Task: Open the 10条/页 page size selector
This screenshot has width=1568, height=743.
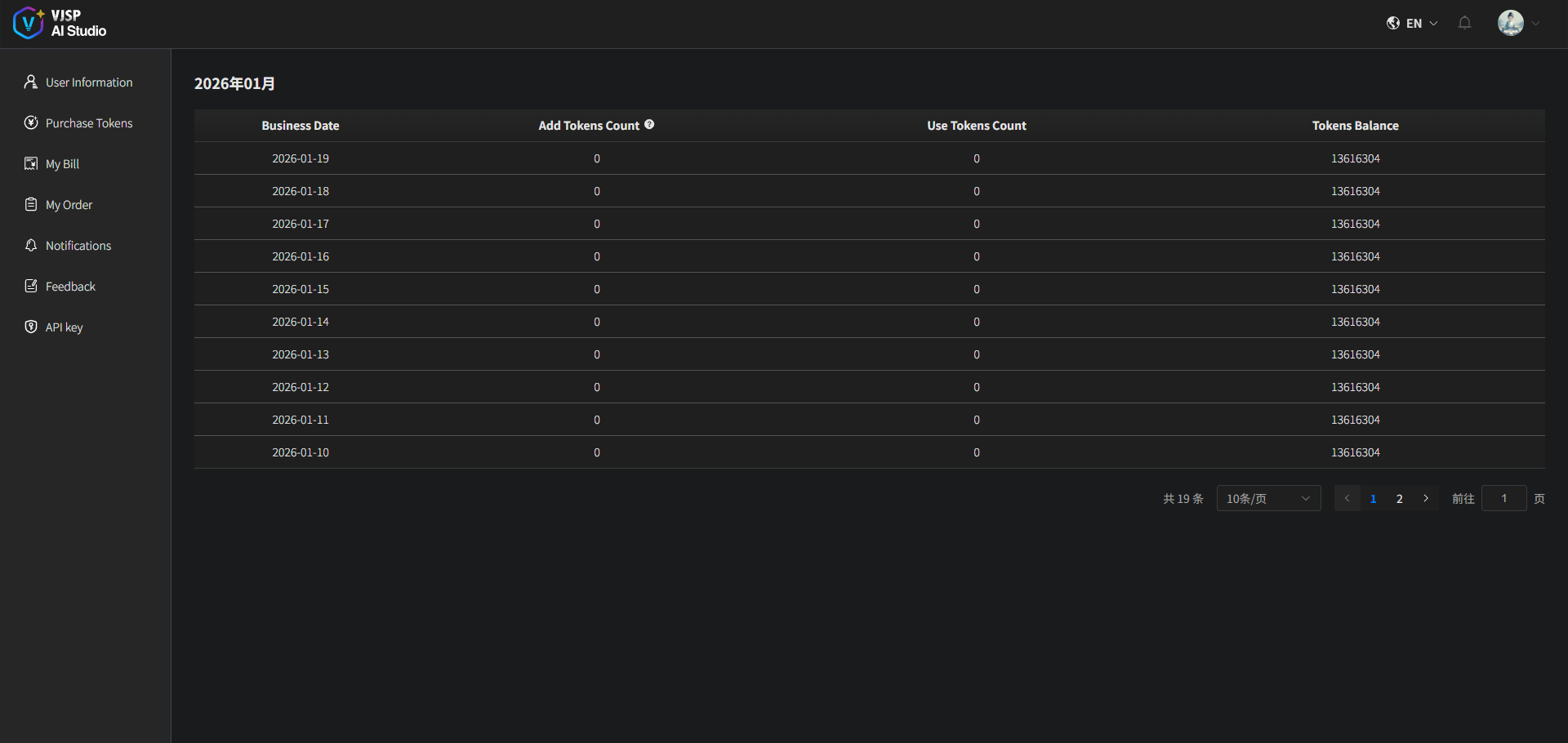Action: click(x=1268, y=498)
